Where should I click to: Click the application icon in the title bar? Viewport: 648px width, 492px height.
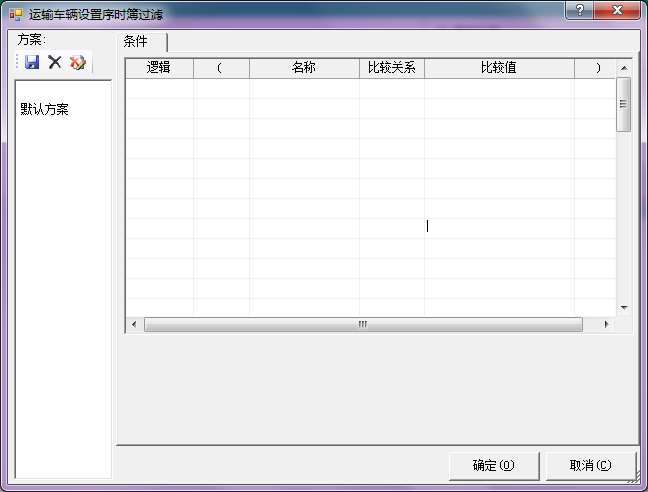pyautogui.click(x=16, y=14)
